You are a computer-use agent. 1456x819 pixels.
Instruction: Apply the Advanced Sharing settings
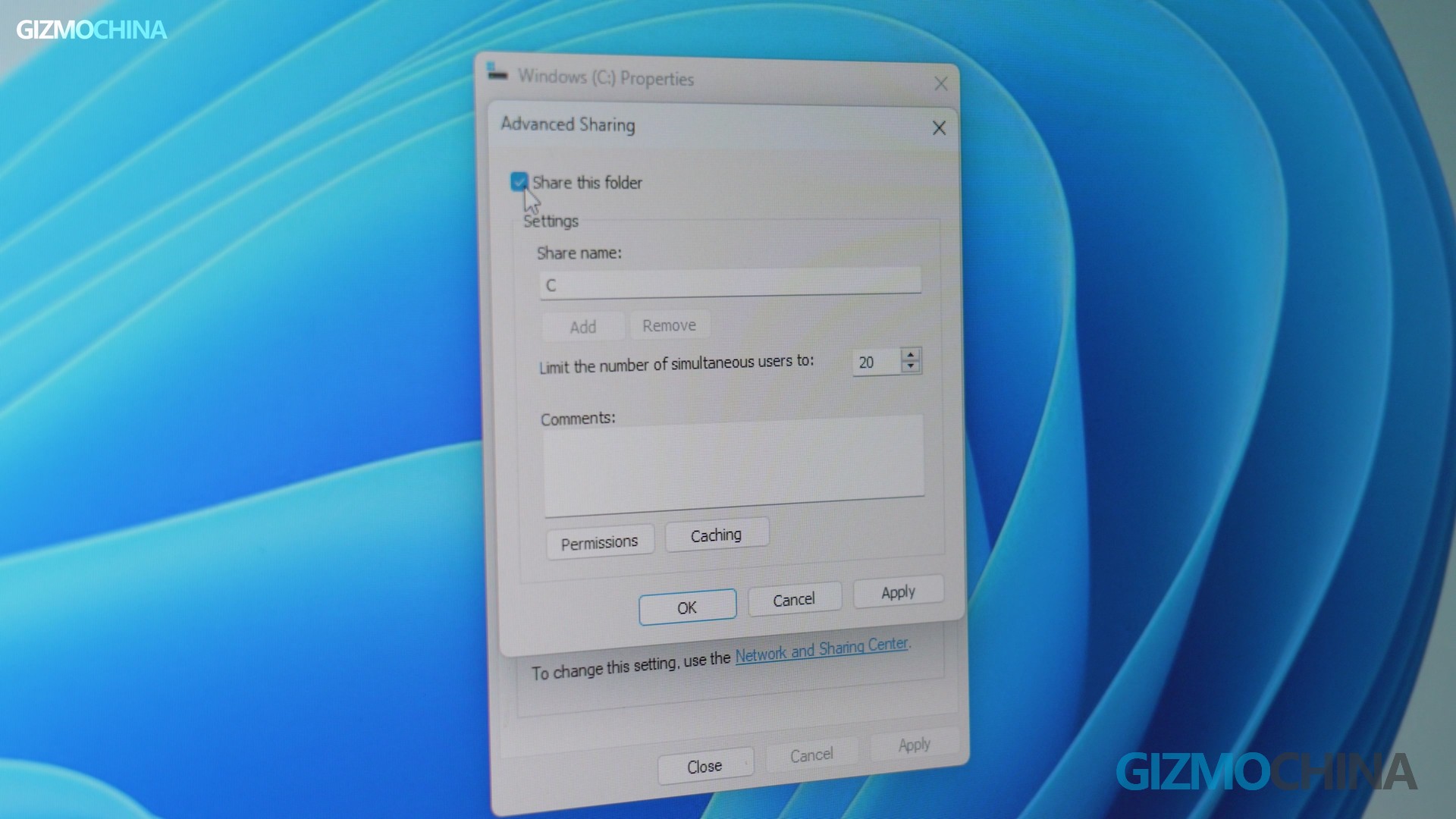pyautogui.click(x=898, y=592)
